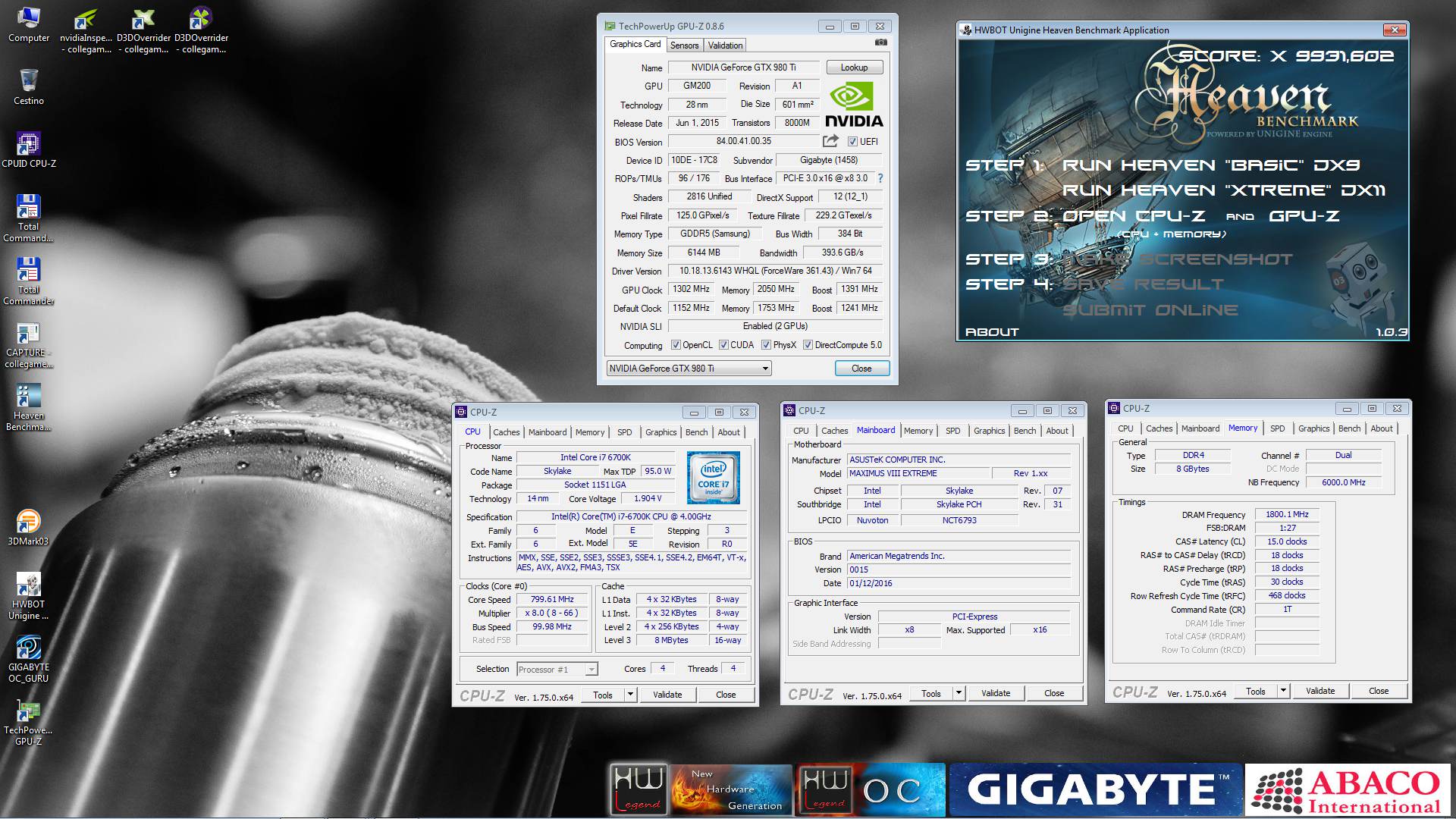Toggle the OpenCL checkbox

click(x=676, y=345)
